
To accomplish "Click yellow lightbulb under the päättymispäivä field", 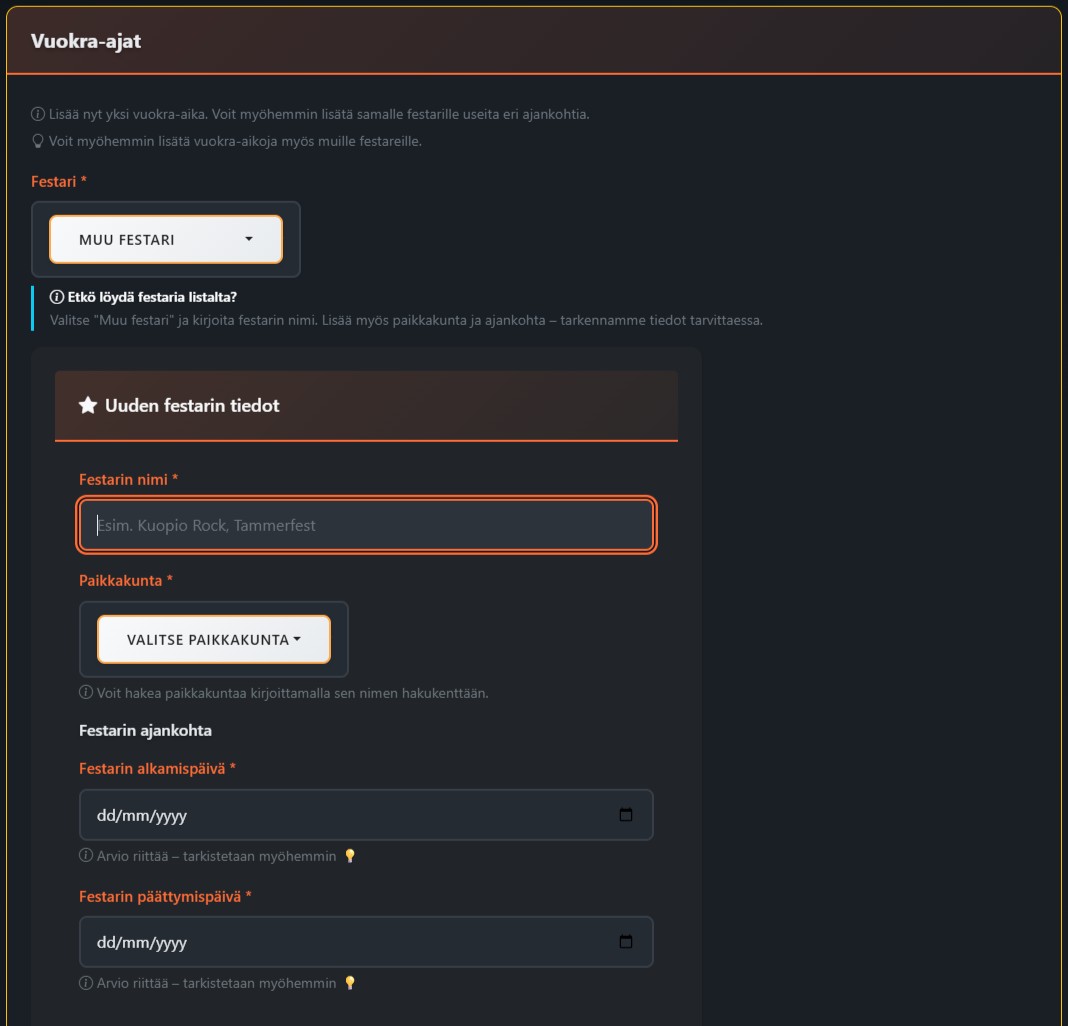I will tap(350, 983).
